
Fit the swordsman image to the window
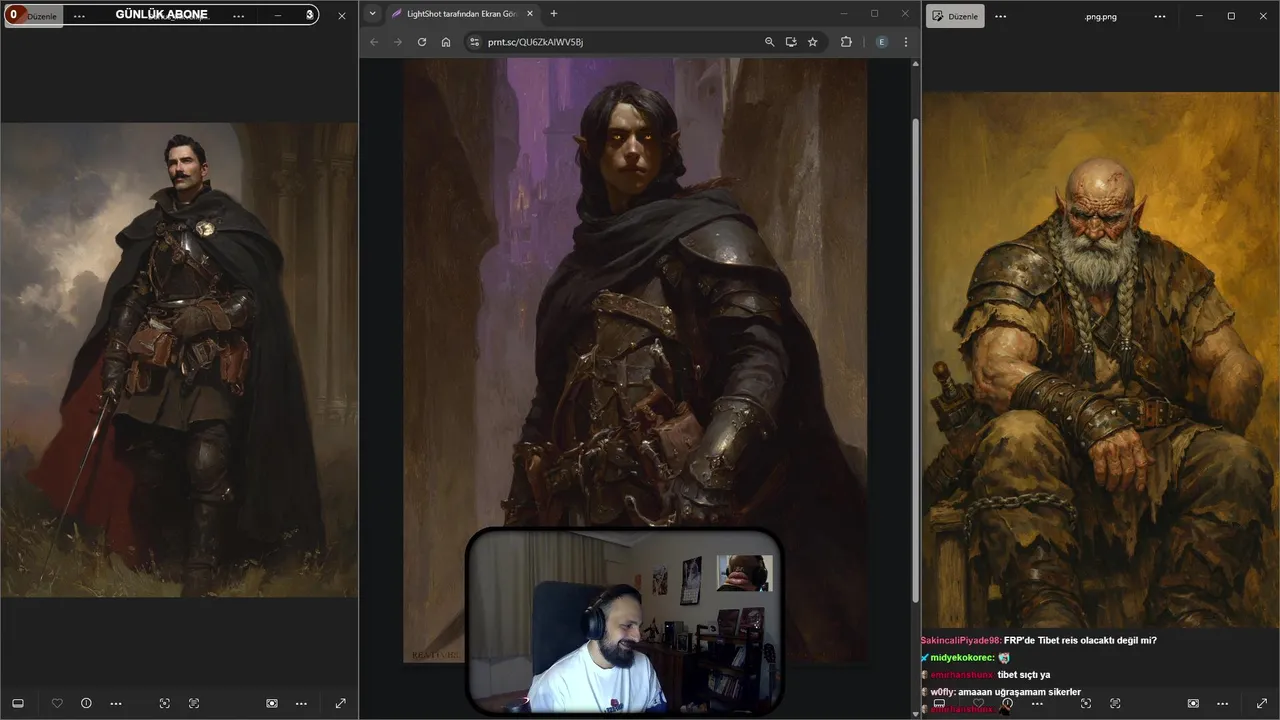click(x=165, y=704)
